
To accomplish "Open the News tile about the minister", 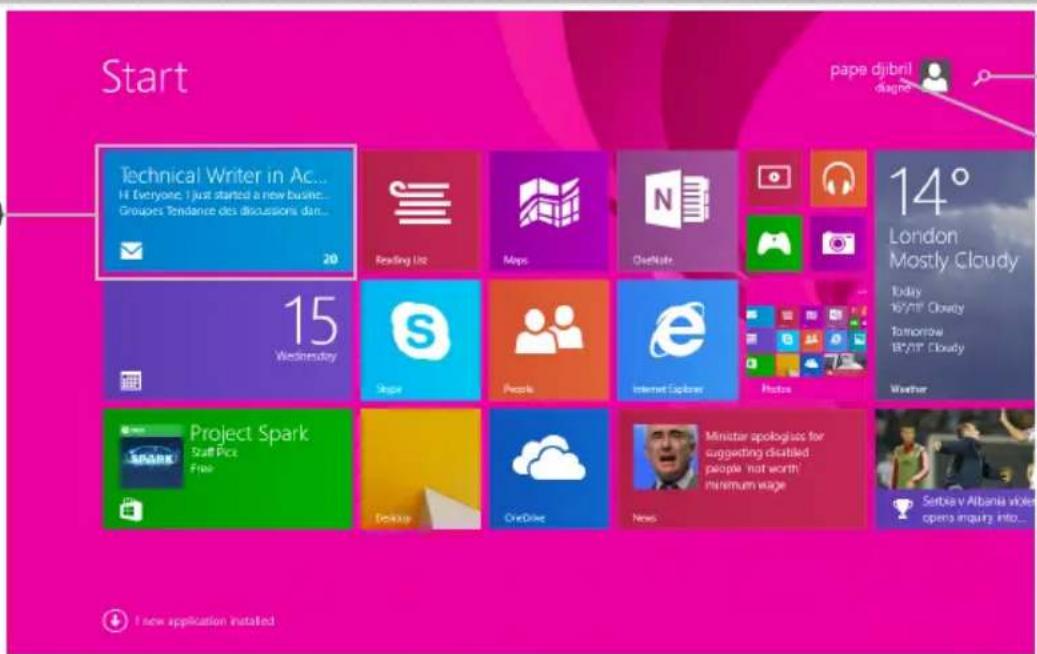I will (742, 469).
